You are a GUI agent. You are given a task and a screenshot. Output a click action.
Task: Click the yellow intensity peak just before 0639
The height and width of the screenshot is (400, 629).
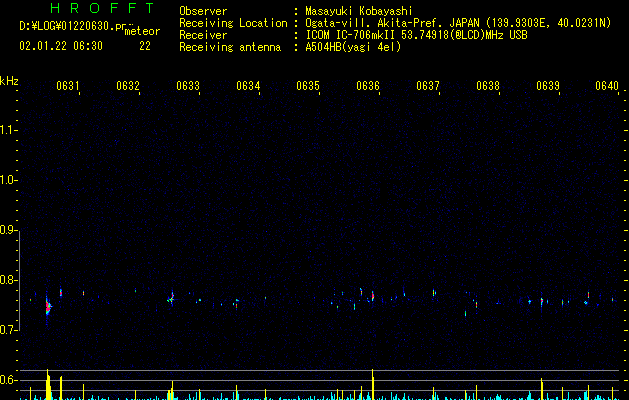542,389
